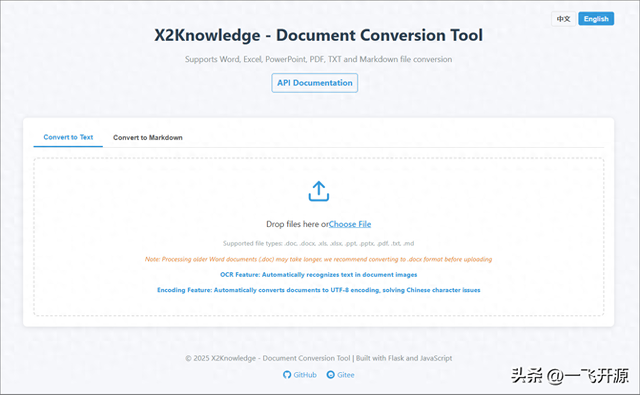The image size is (640, 395).
Task: Click the 2025 copyright footer text
Action: (x=318, y=358)
